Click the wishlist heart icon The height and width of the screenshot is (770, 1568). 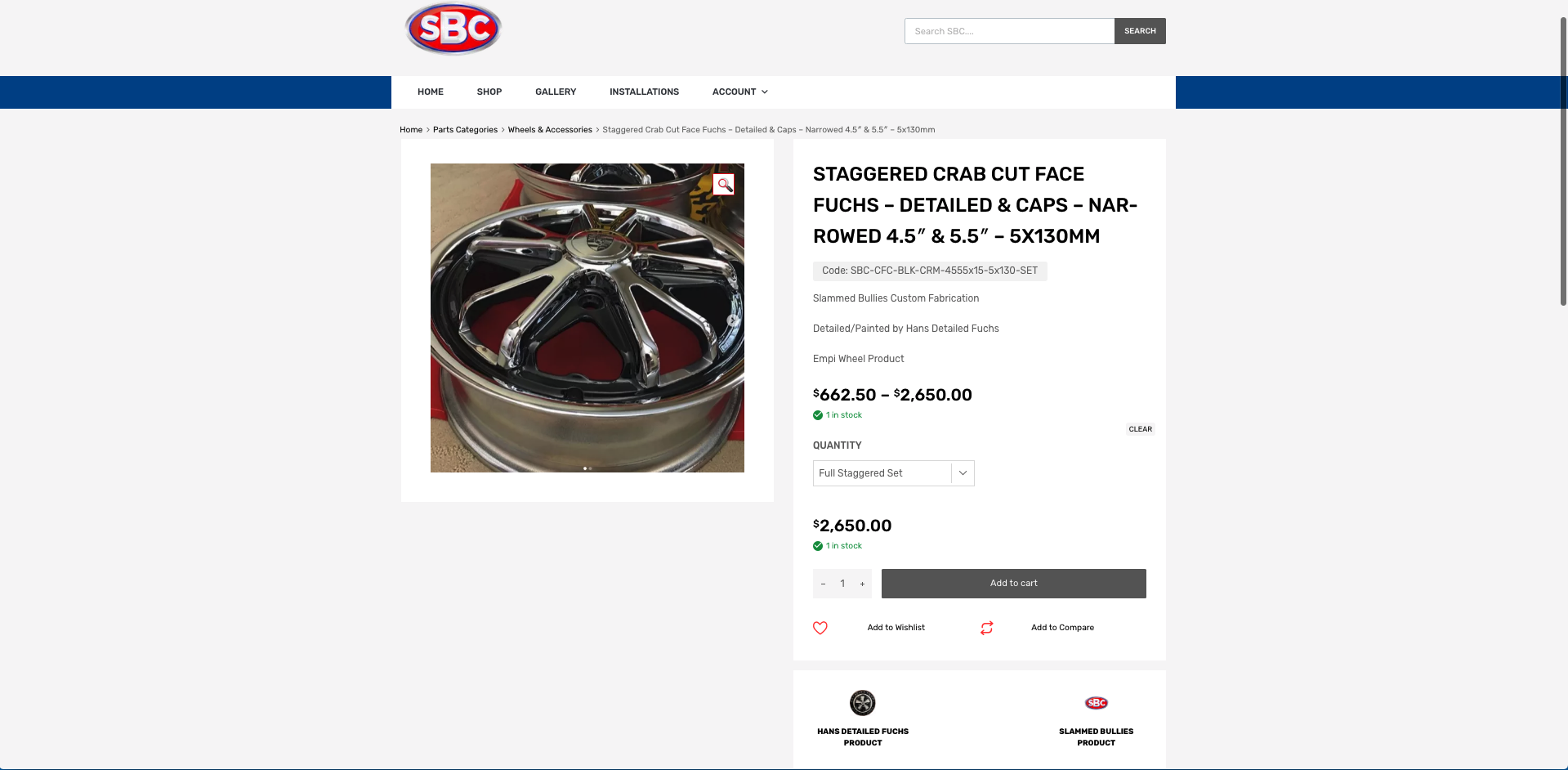coord(820,628)
